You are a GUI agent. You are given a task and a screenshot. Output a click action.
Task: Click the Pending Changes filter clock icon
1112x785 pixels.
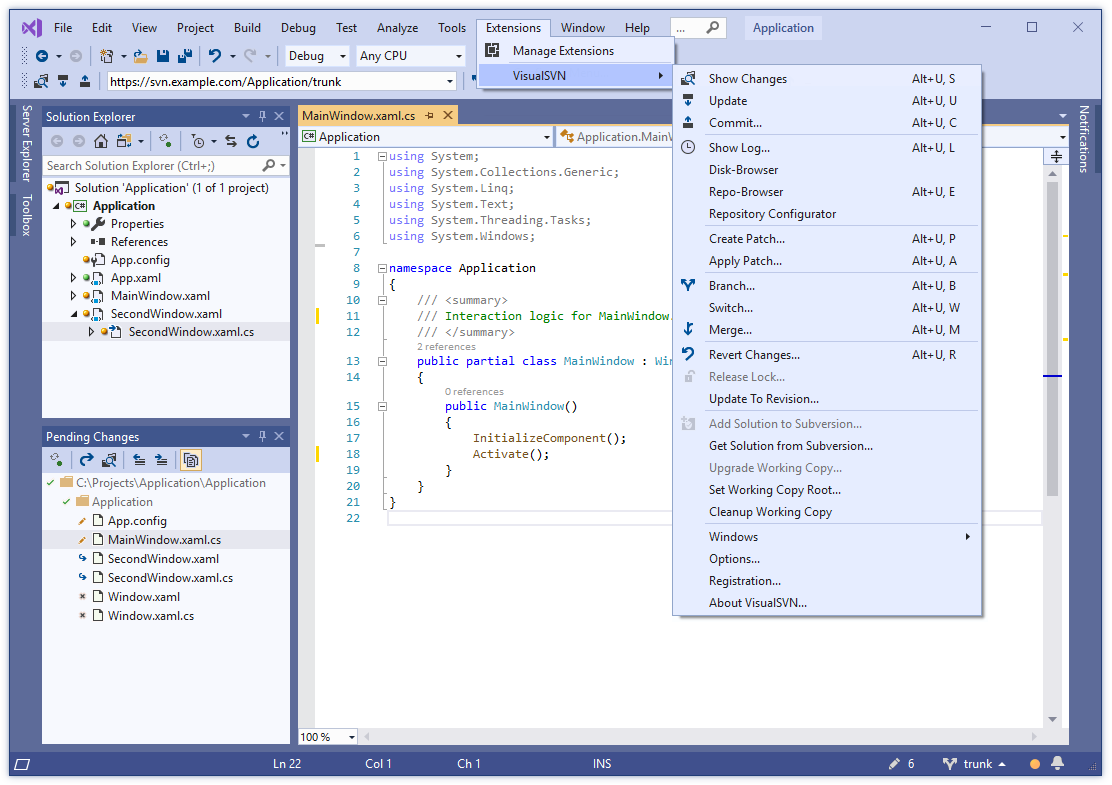(x=198, y=141)
